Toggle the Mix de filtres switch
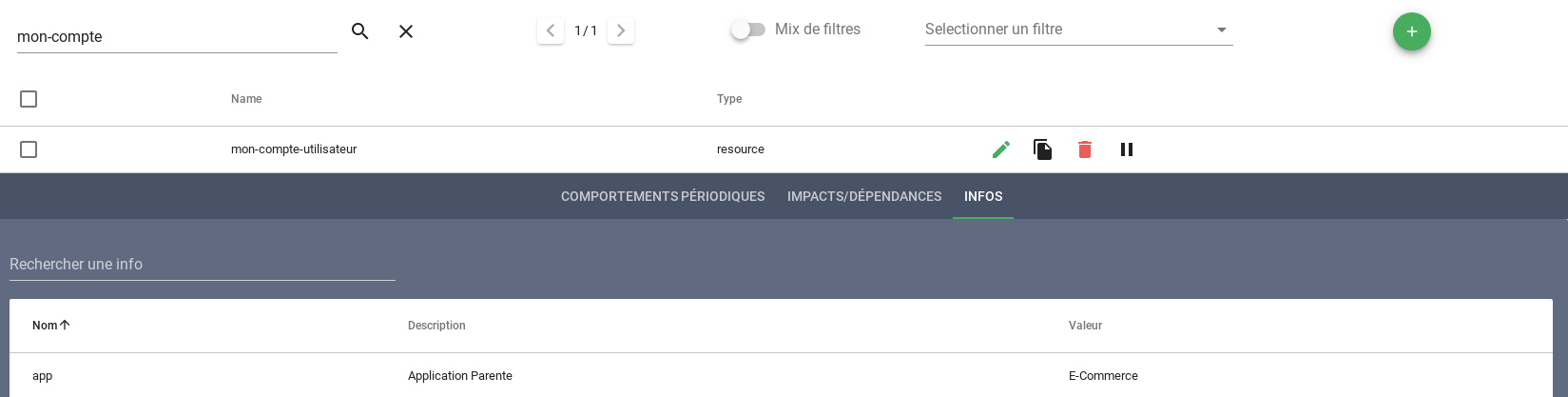The width and height of the screenshot is (1568, 397). (x=748, y=30)
